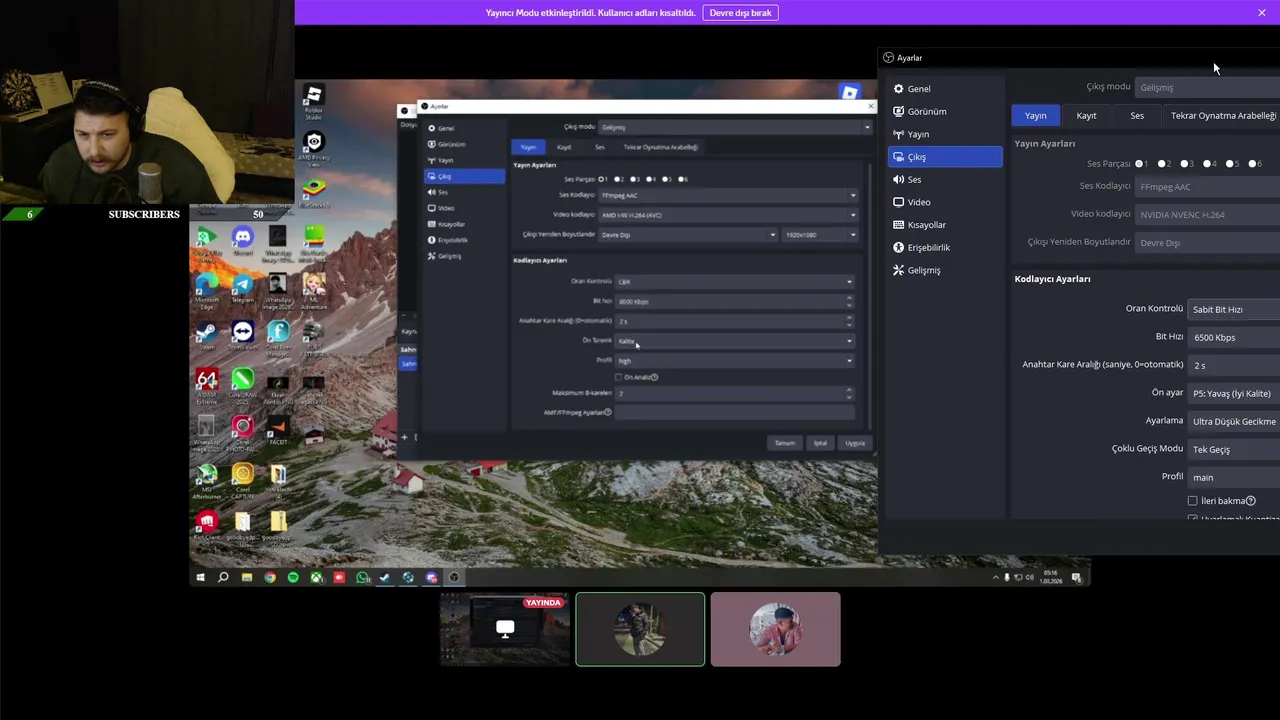Image resolution: width=1280 pixels, height=720 pixels.
Task: Open Oran Kontrolü Sabit Bit Hızı dropdown
Action: [1233, 310]
